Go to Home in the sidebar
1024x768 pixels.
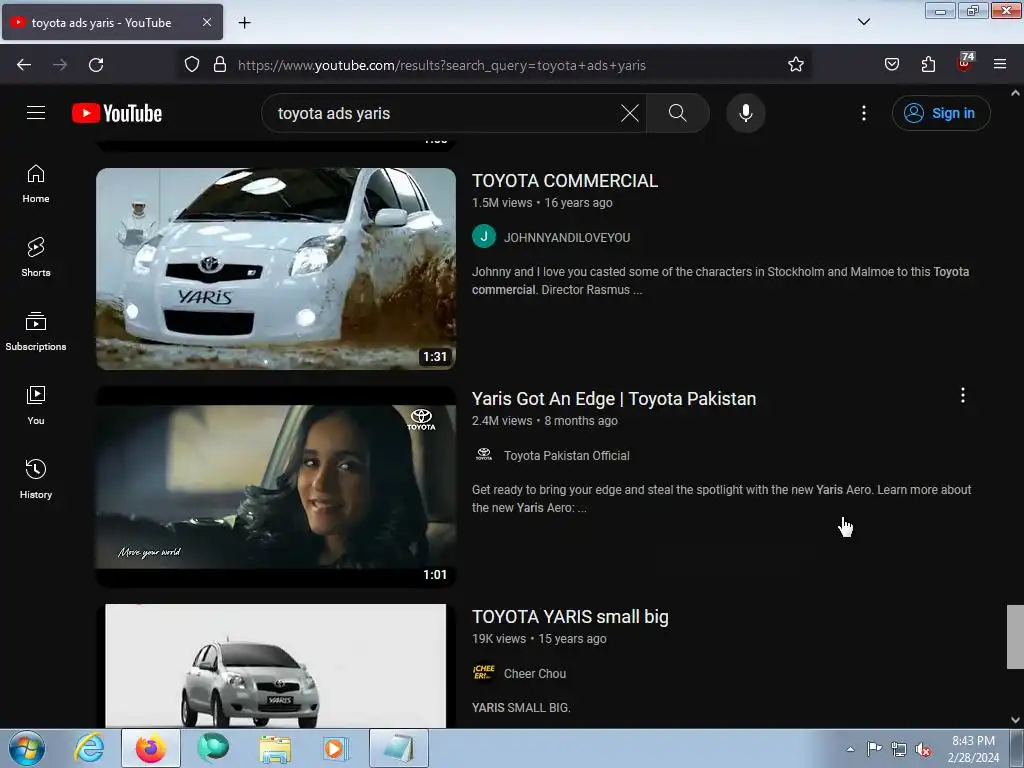pyautogui.click(x=36, y=184)
